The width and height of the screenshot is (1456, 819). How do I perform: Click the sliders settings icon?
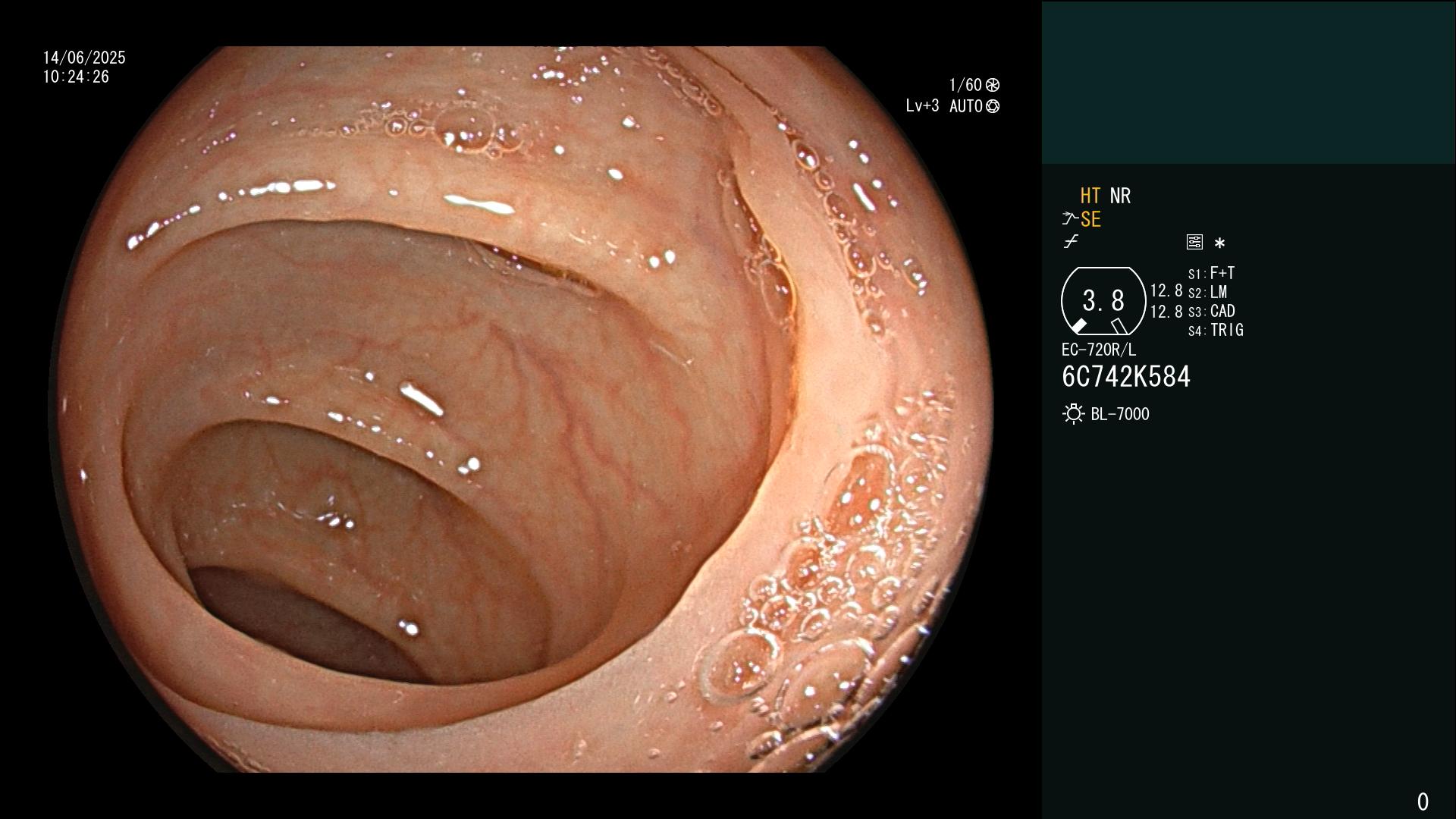pos(1194,242)
